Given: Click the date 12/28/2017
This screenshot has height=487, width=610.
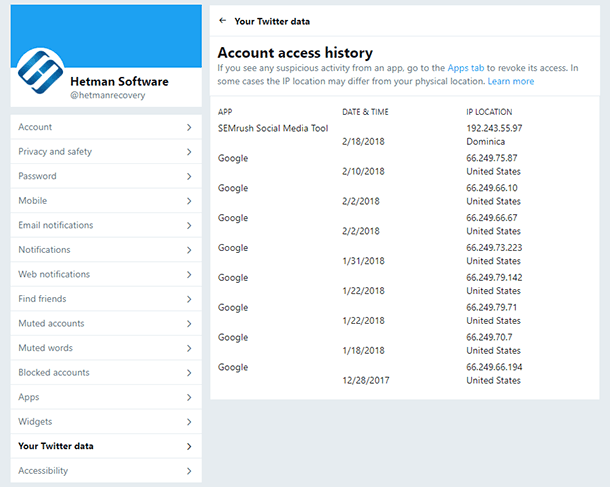Looking at the screenshot, I should point(366,380).
